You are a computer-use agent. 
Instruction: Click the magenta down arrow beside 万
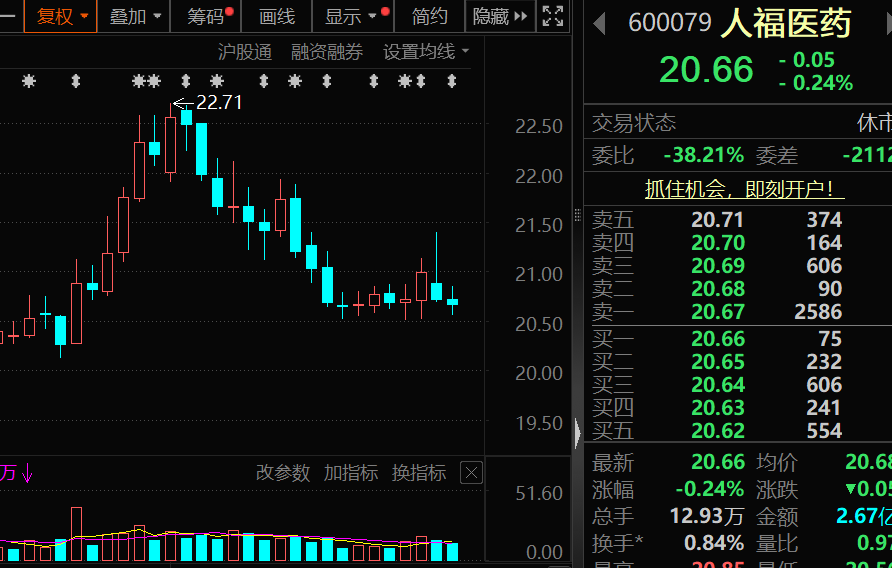click(28, 474)
